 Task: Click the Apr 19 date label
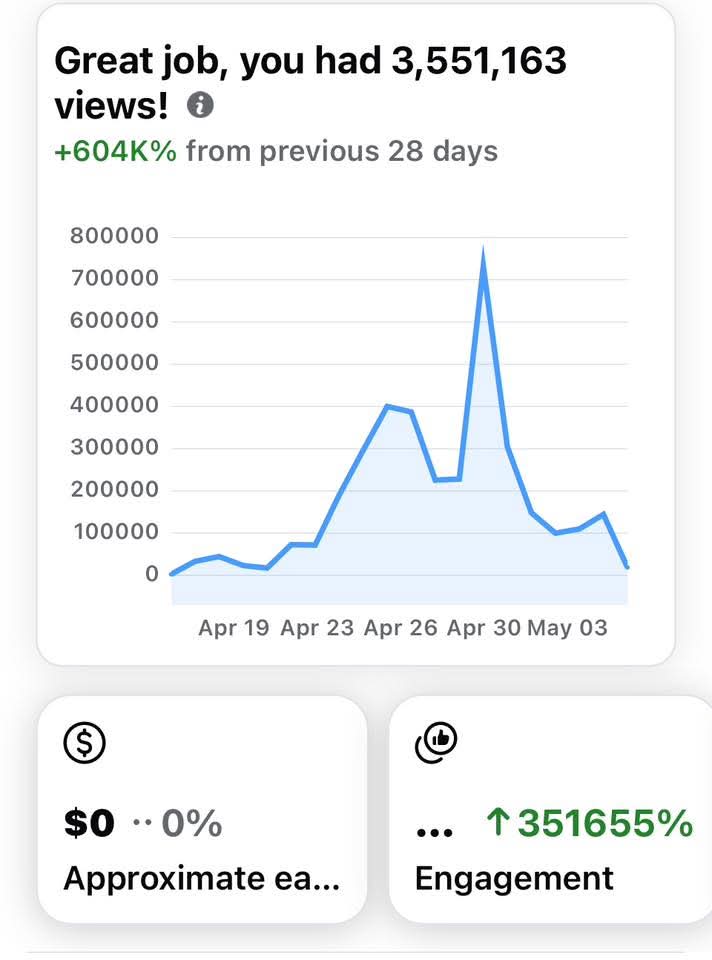click(x=233, y=629)
